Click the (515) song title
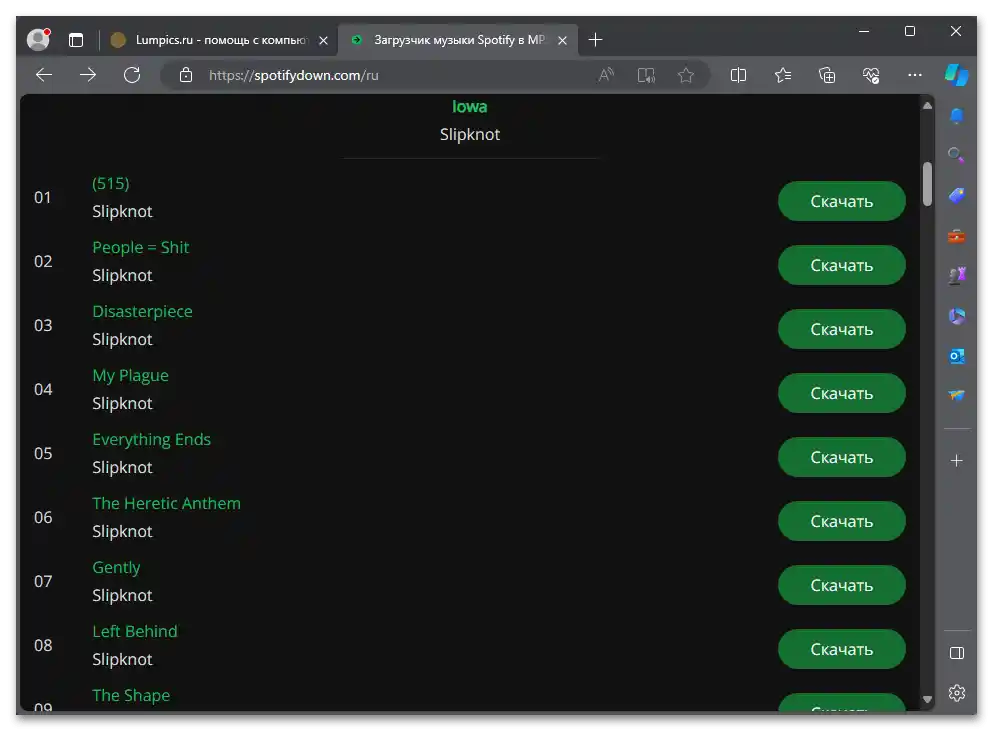The width and height of the screenshot is (993, 731). click(x=111, y=183)
